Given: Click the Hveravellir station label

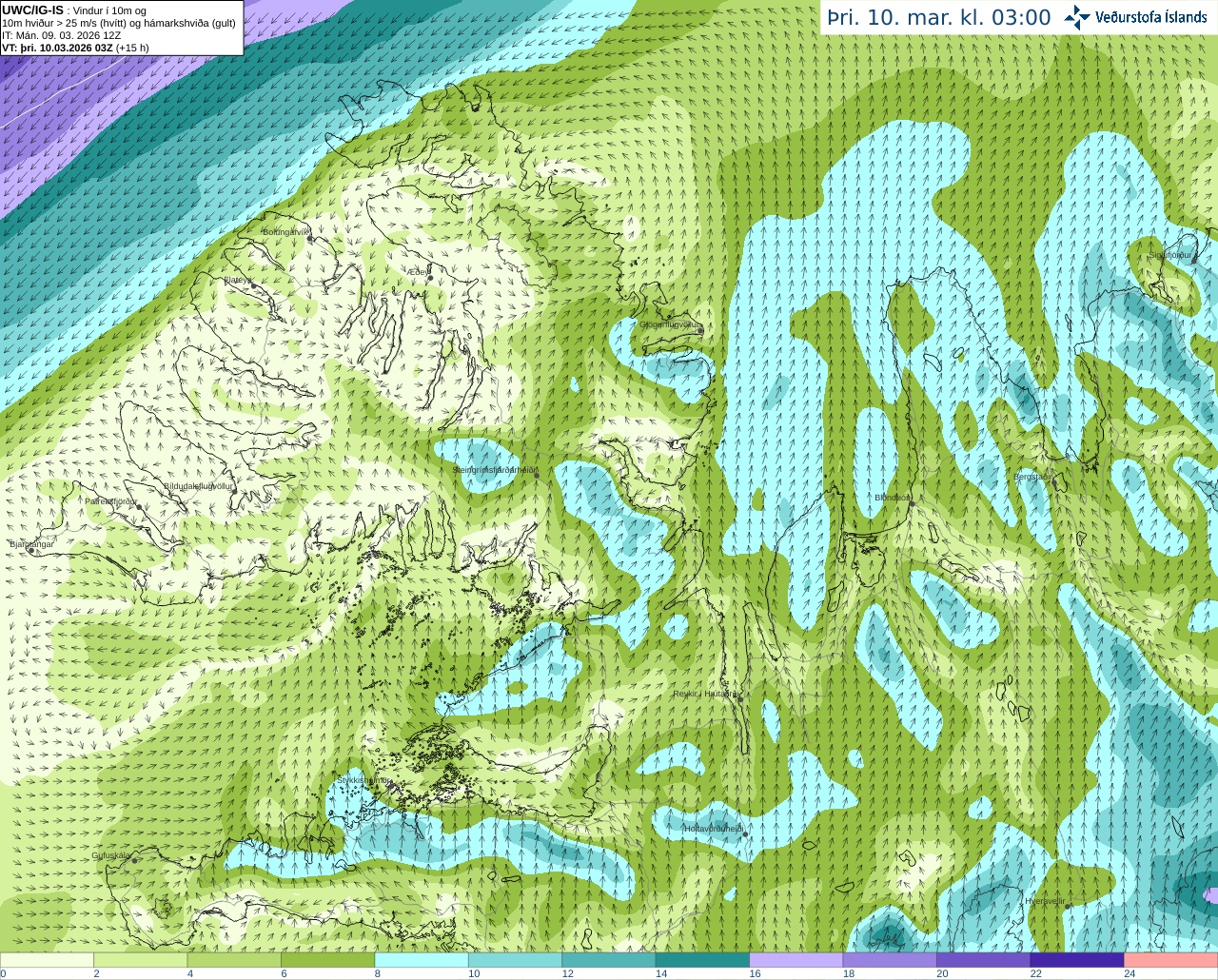Looking at the screenshot, I should (1046, 901).
